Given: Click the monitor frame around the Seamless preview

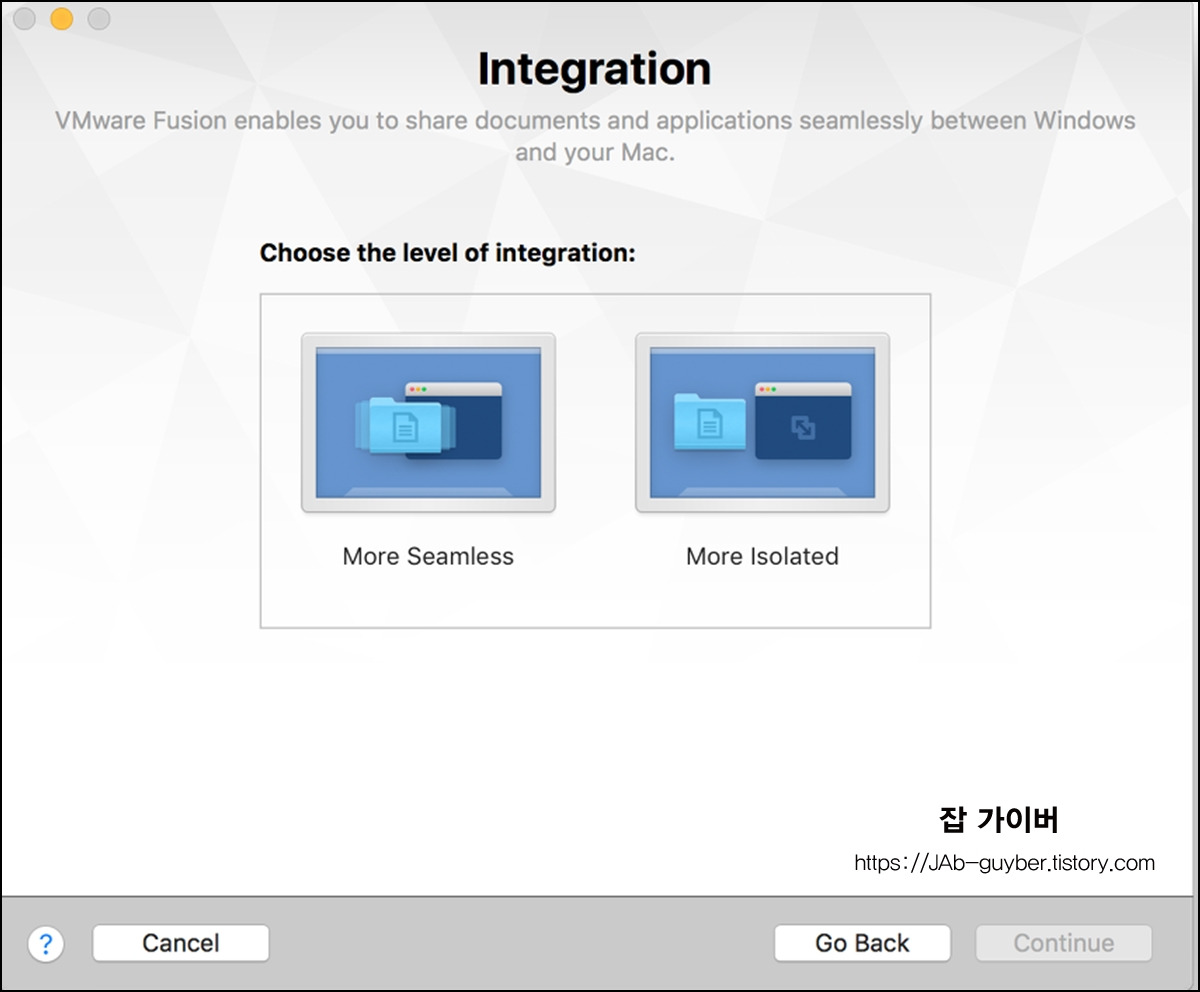Looking at the screenshot, I should tap(427, 508).
